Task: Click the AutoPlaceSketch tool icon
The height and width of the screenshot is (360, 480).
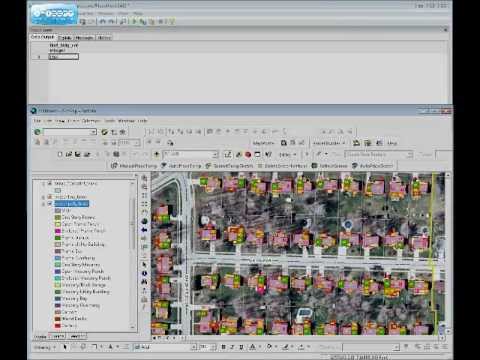Action: (x=355, y=166)
